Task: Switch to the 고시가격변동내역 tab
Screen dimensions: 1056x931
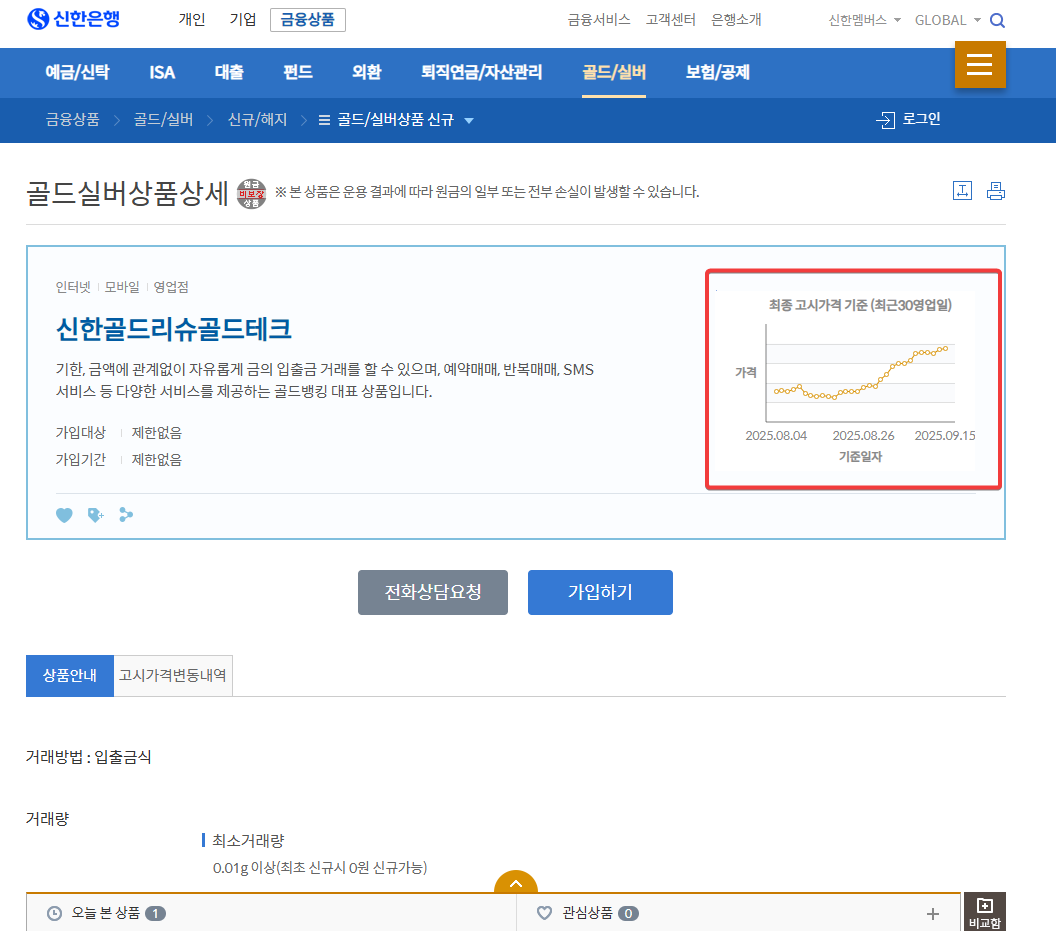Action: click(173, 675)
